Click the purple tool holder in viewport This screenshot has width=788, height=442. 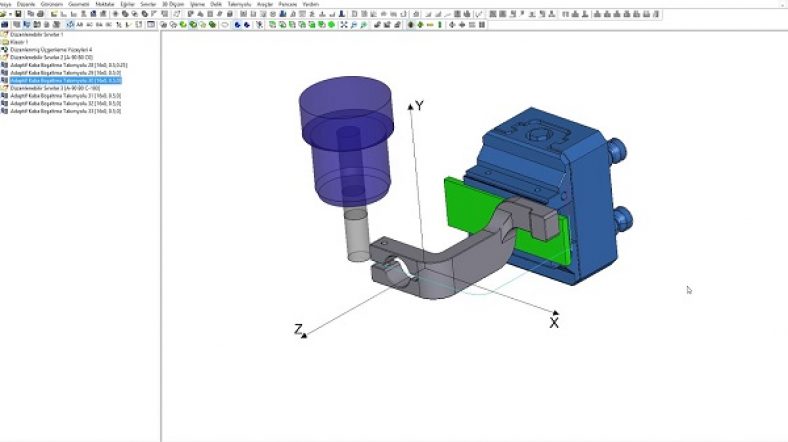[x=346, y=141]
